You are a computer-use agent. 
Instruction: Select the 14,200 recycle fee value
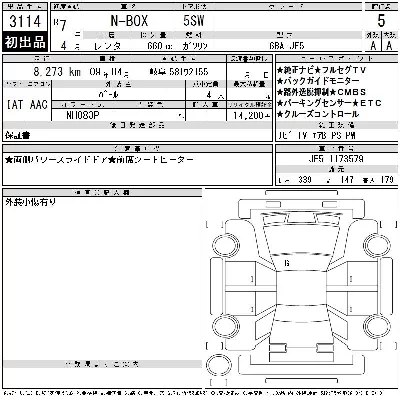pos(248,115)
